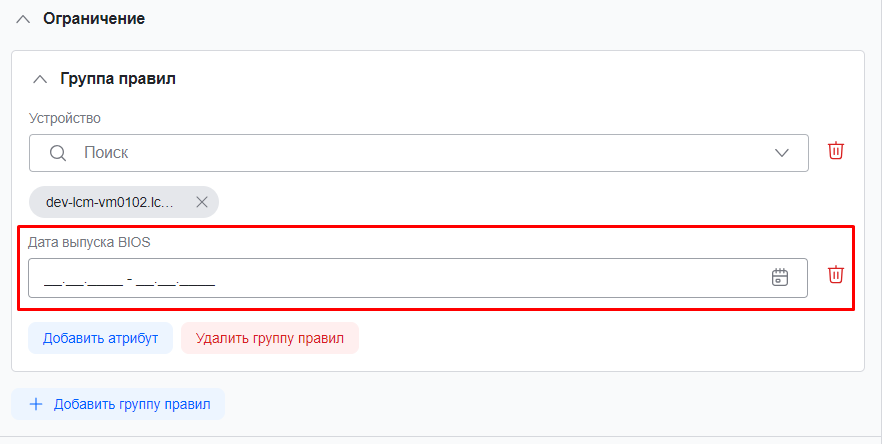896x444 pixels.
Task: Open the Устройство dropdown arrow
Action: tap(782, 153)
